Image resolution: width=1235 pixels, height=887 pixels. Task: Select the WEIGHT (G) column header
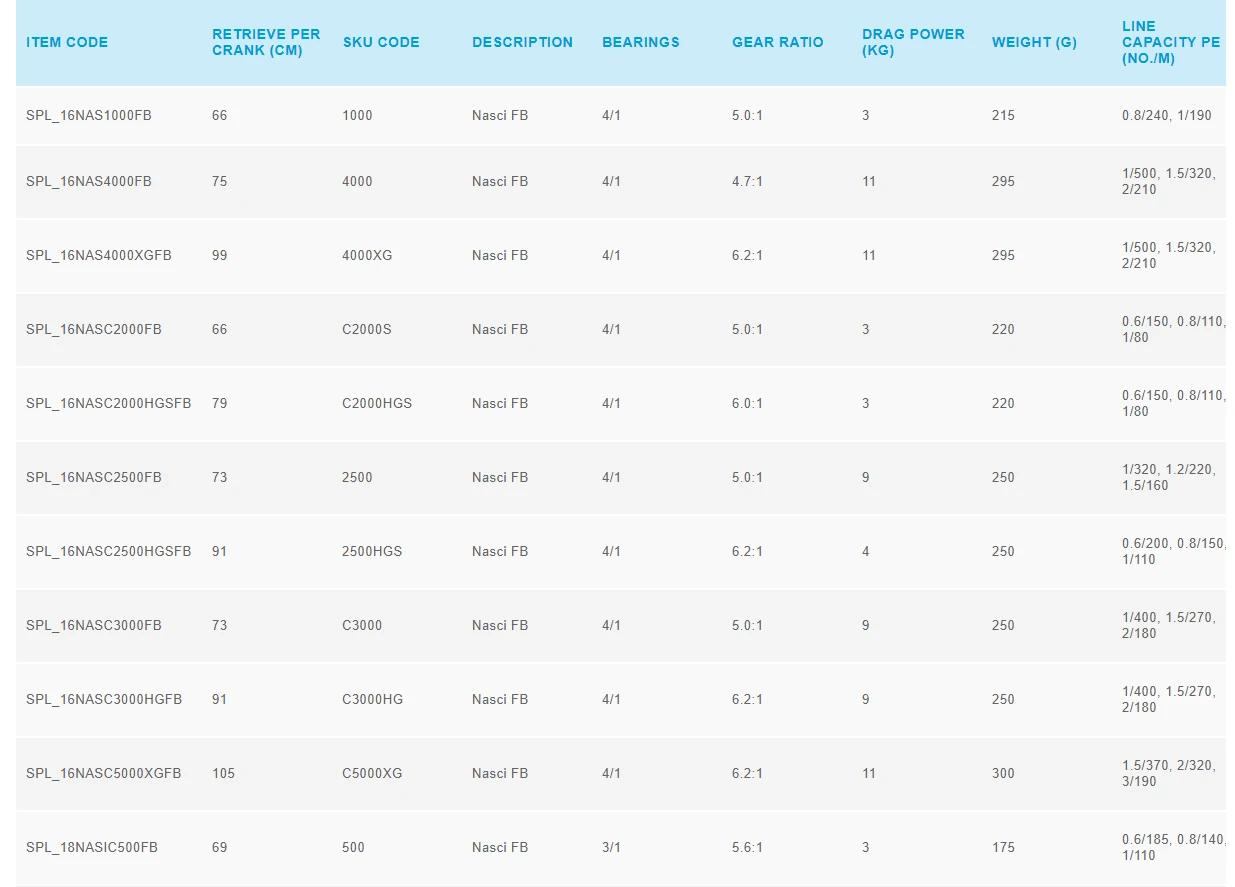[1034, 42]
